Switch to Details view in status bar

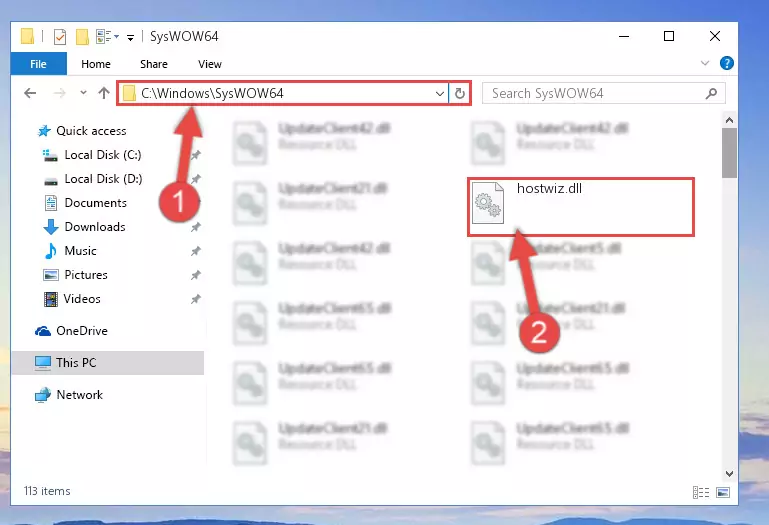701,492
